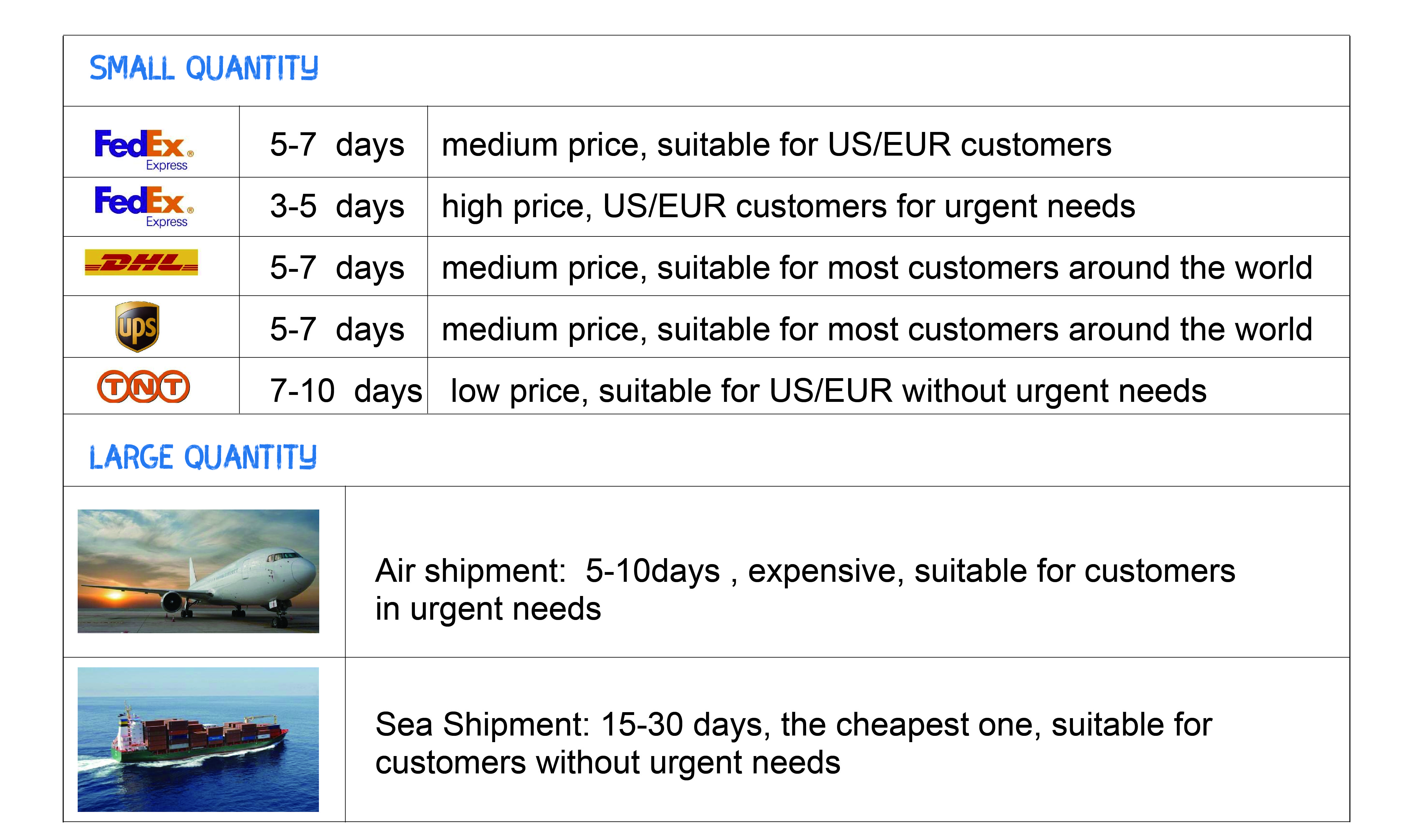Click the FedEx Express logo in first row
Screen dimensions: 1413x840
pos(144,148)
